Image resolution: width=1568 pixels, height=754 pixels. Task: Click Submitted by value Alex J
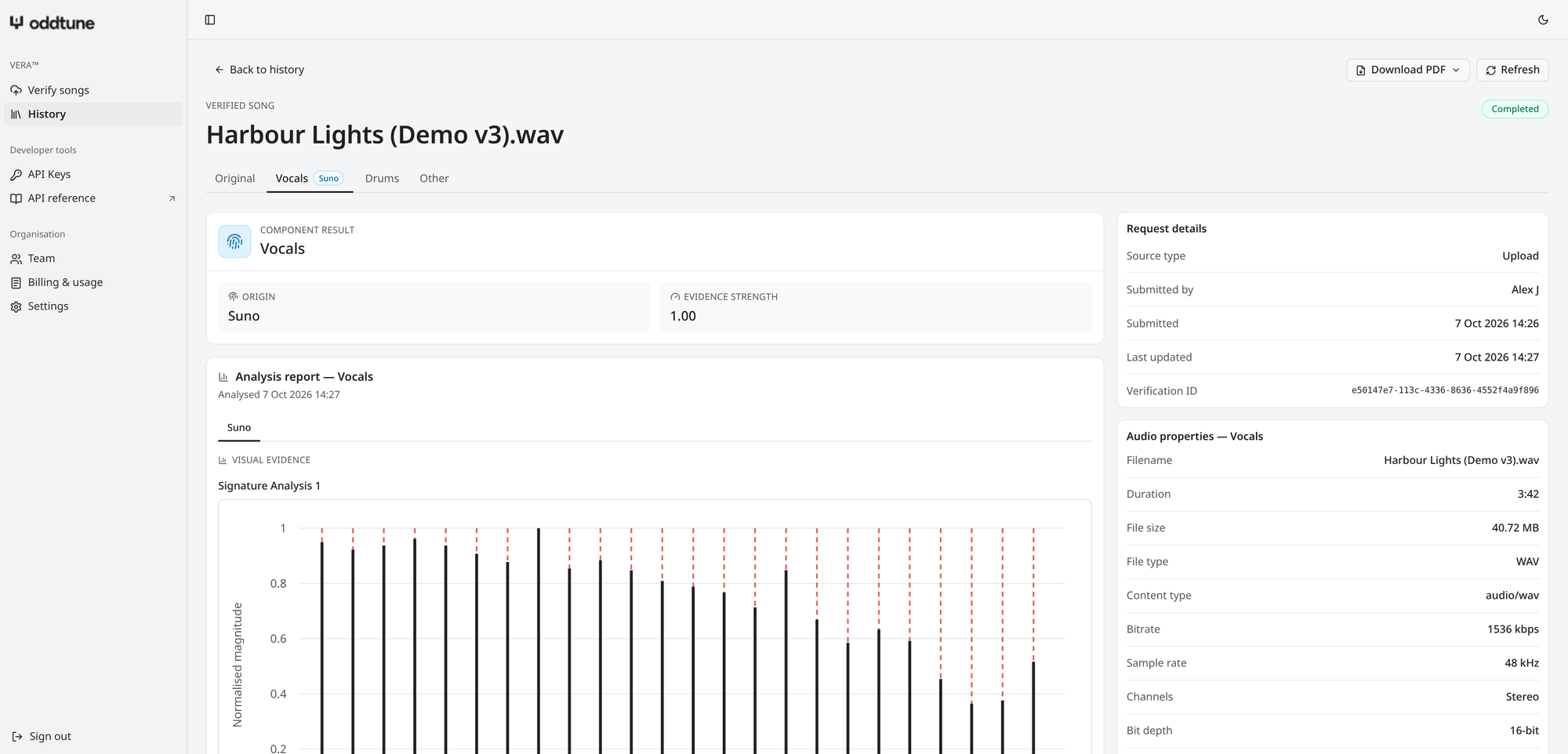1525,290
